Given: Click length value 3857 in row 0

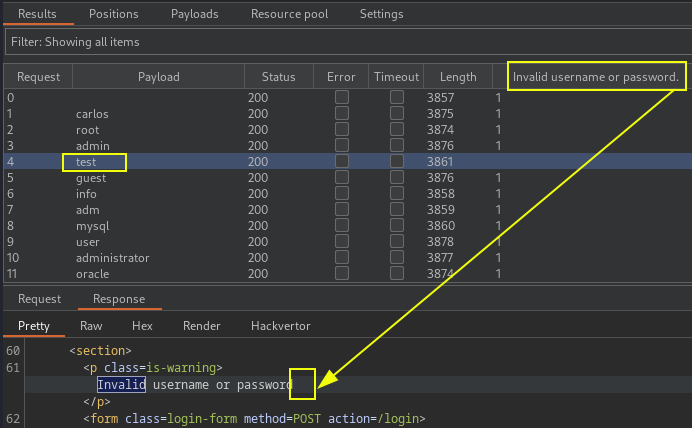Looking at the screenshot, I should (x=440, y=98).
